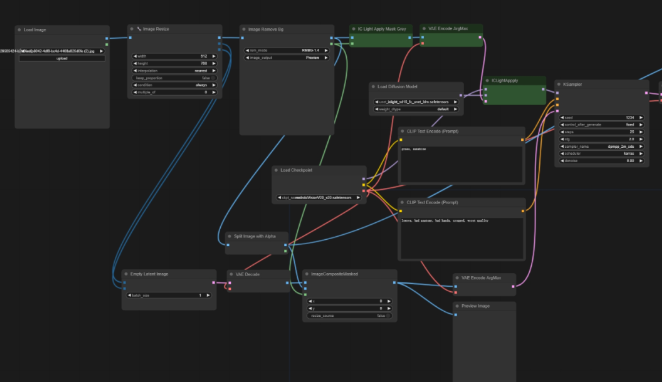
Task: Click the green mask output of Image Remove Bg
Action: coord(331,44)
